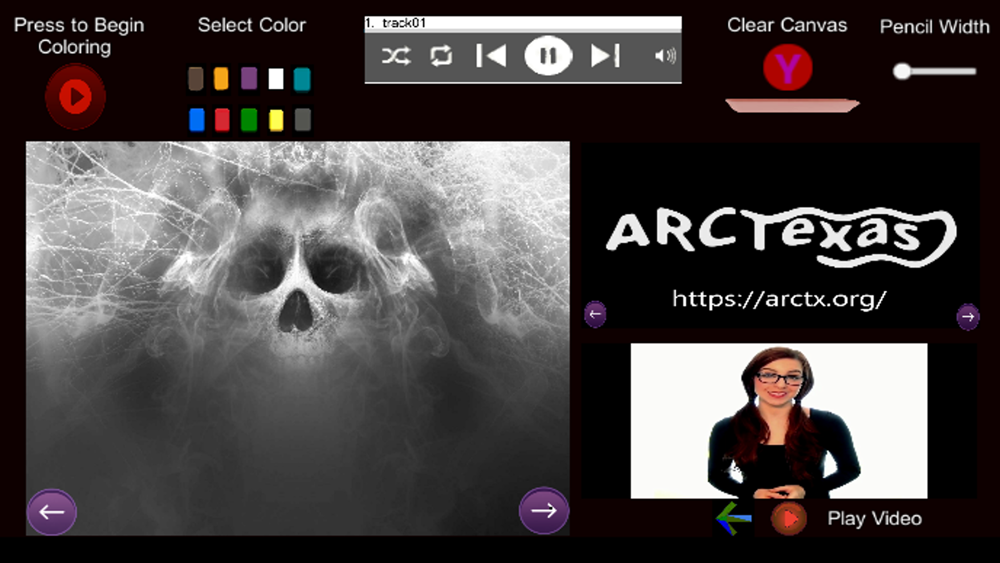Pause the playing track
The height and width of the screenshot is (563, 1000).
click(548, 56)
